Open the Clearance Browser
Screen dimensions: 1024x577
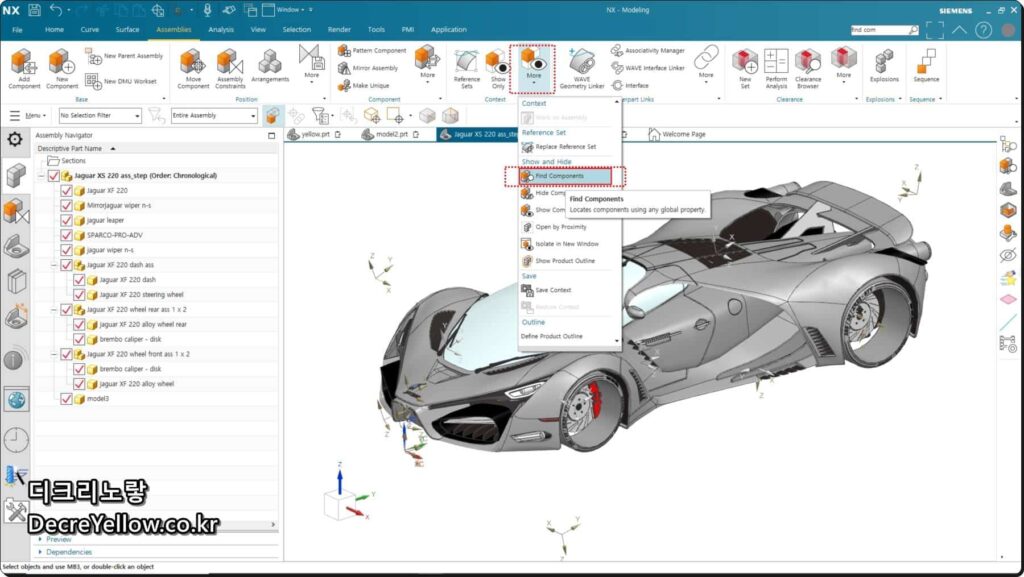tap(808, 68)
